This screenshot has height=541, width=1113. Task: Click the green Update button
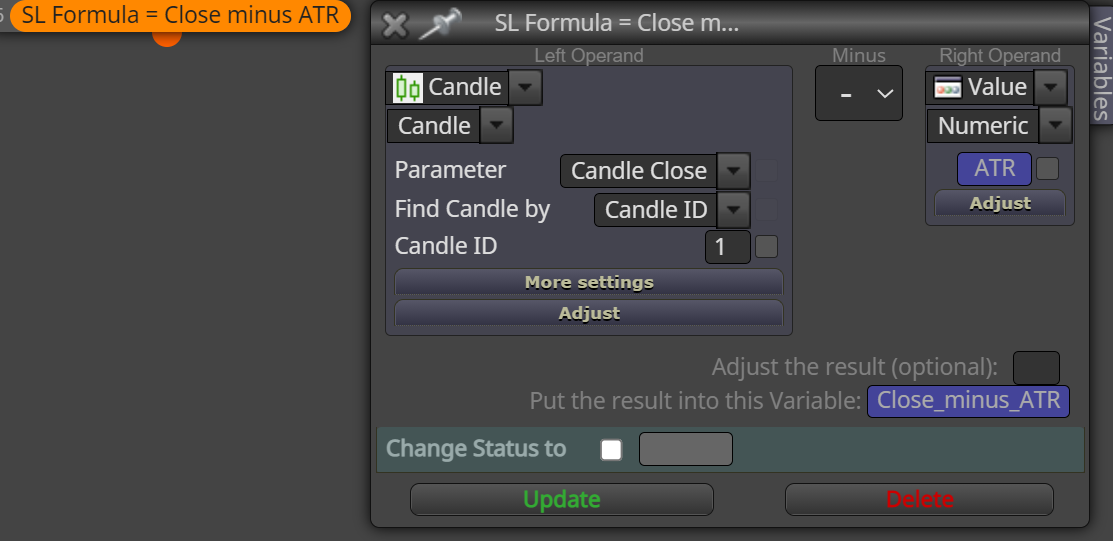click(x=561, y=499)
